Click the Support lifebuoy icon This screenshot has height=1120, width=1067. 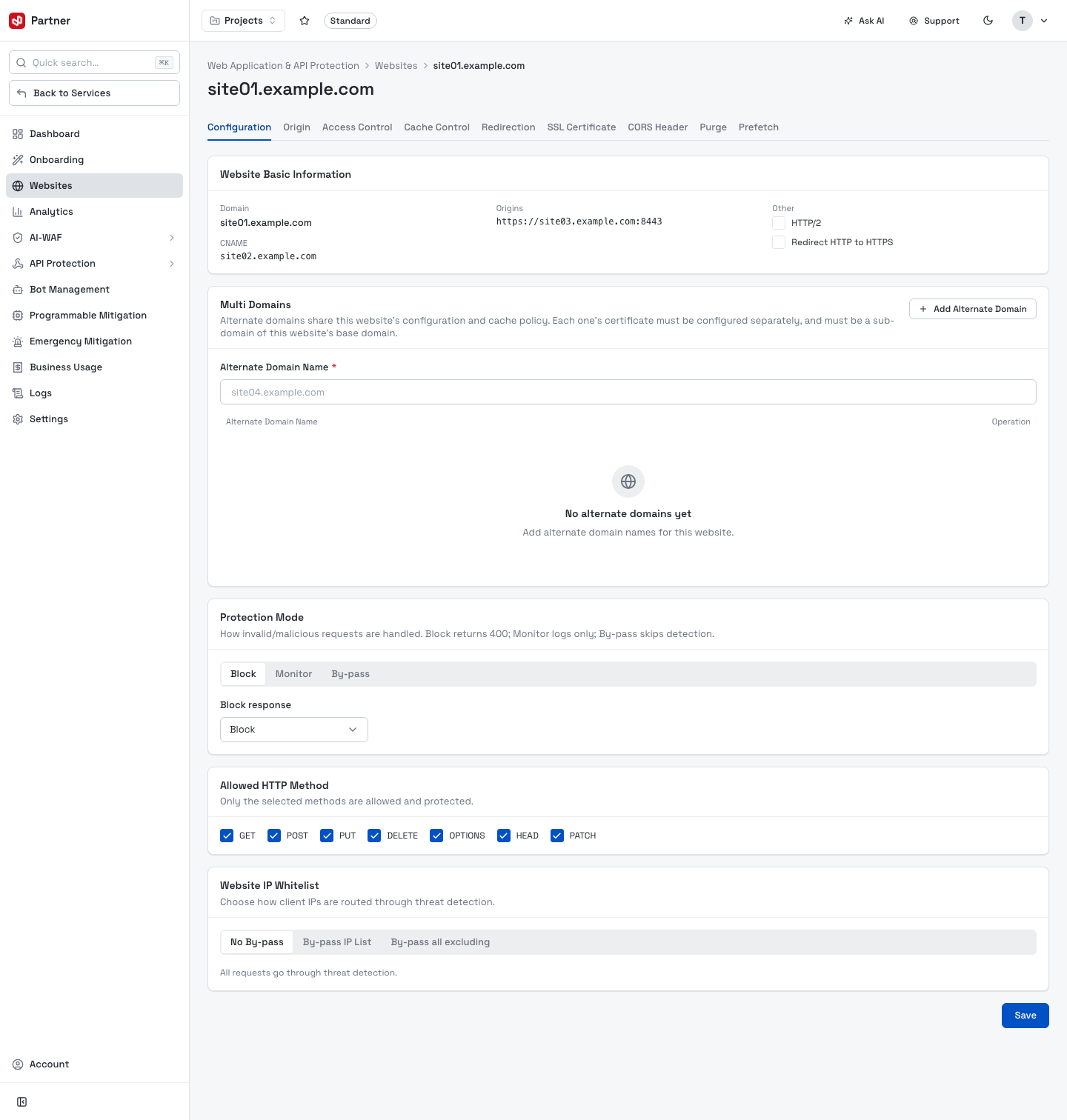click(x=914, y=21)
